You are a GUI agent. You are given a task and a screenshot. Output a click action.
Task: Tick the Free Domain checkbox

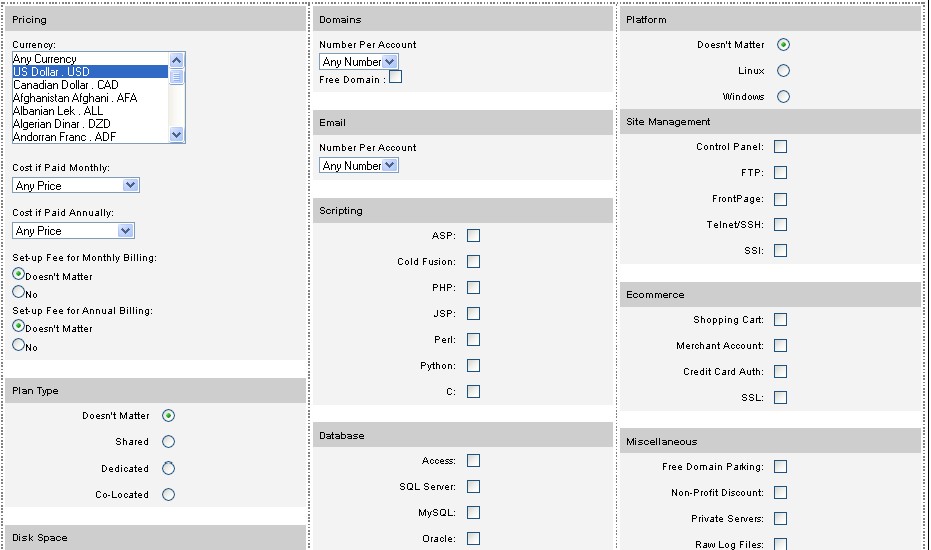tap(396, 77)
